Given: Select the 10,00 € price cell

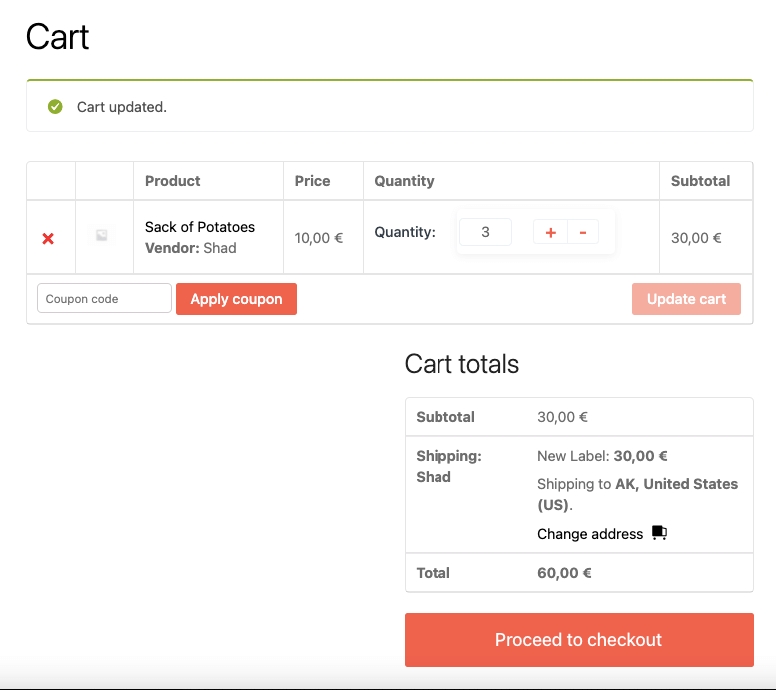Looking at the screenshot, I should (x=319, y=238).
